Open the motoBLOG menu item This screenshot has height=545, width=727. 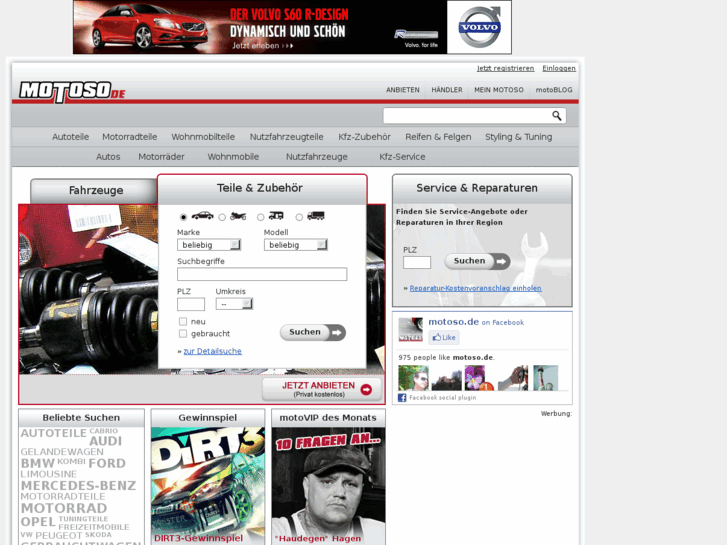pyautogui.click(x=554, y=90)
